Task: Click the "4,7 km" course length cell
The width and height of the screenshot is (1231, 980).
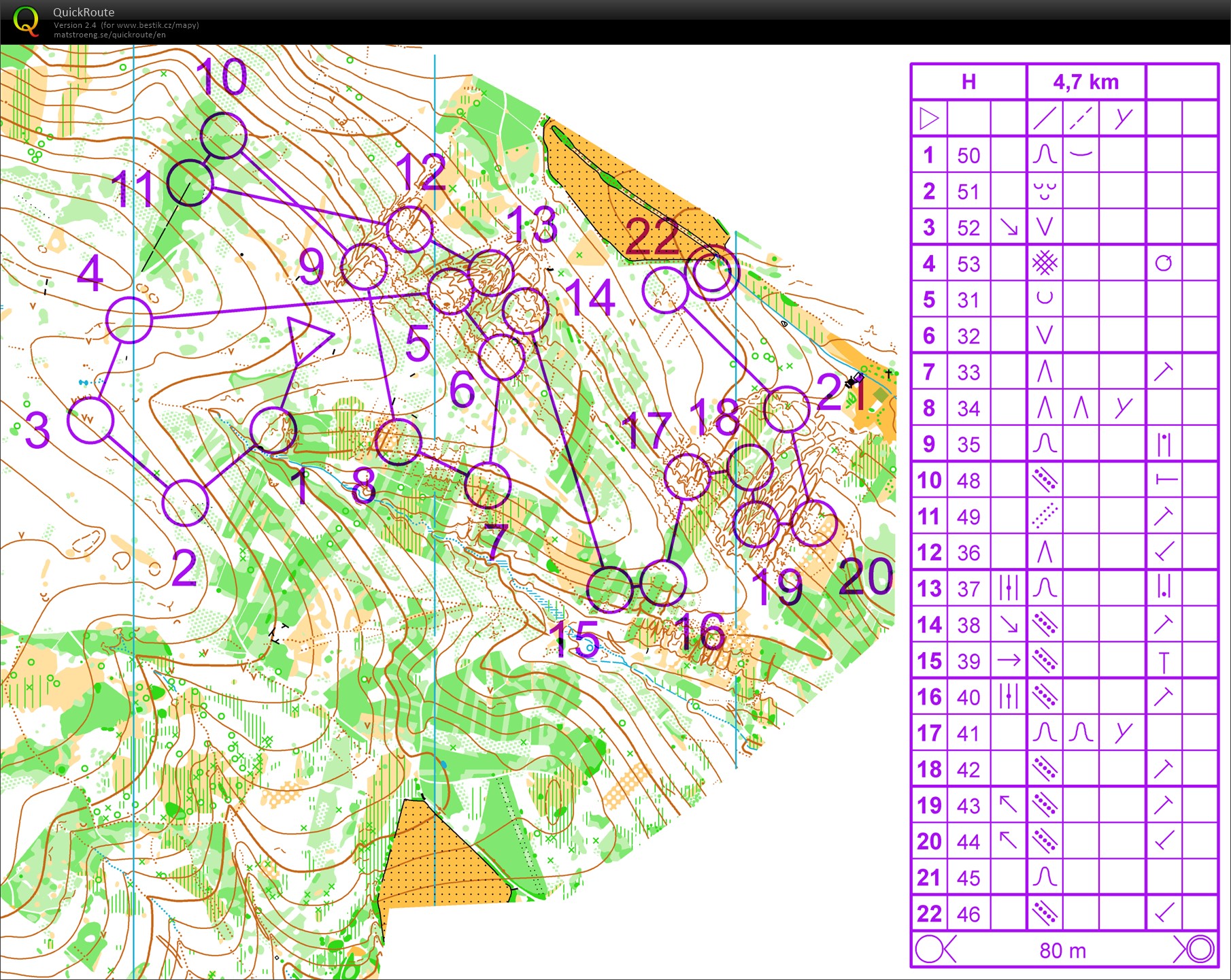Action: (x=1085, y=82)
